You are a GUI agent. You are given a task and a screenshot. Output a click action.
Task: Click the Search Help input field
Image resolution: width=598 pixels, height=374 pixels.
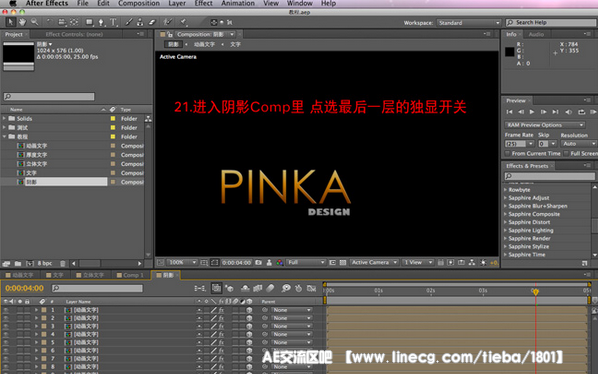(552, 22)
